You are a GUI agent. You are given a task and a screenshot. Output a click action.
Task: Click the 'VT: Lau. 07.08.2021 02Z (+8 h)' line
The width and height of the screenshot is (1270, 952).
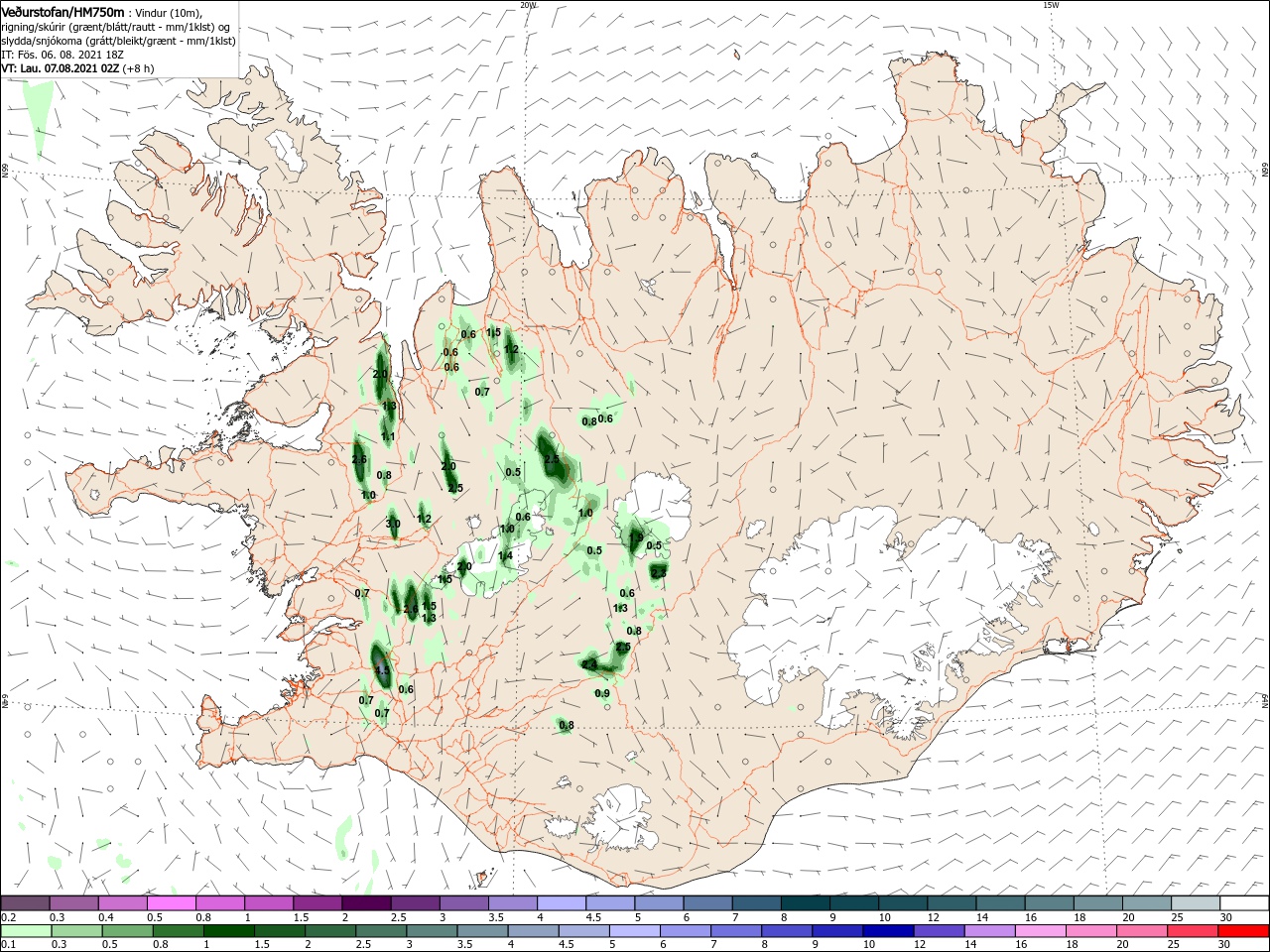[78, 67]
